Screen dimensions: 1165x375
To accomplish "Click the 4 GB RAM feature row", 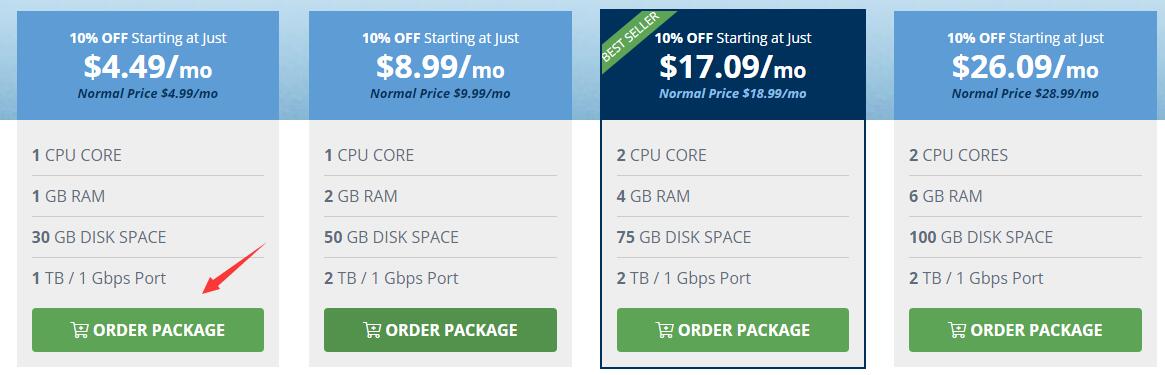I will [x=733, y=197].
